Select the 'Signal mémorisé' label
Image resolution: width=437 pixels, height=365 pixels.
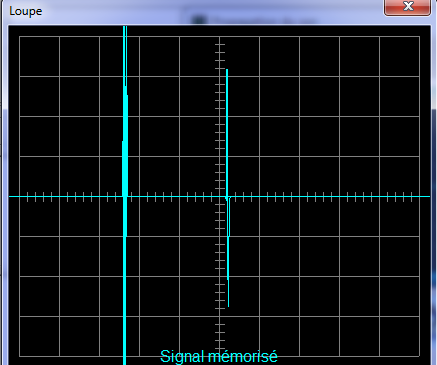click(219, 356)
